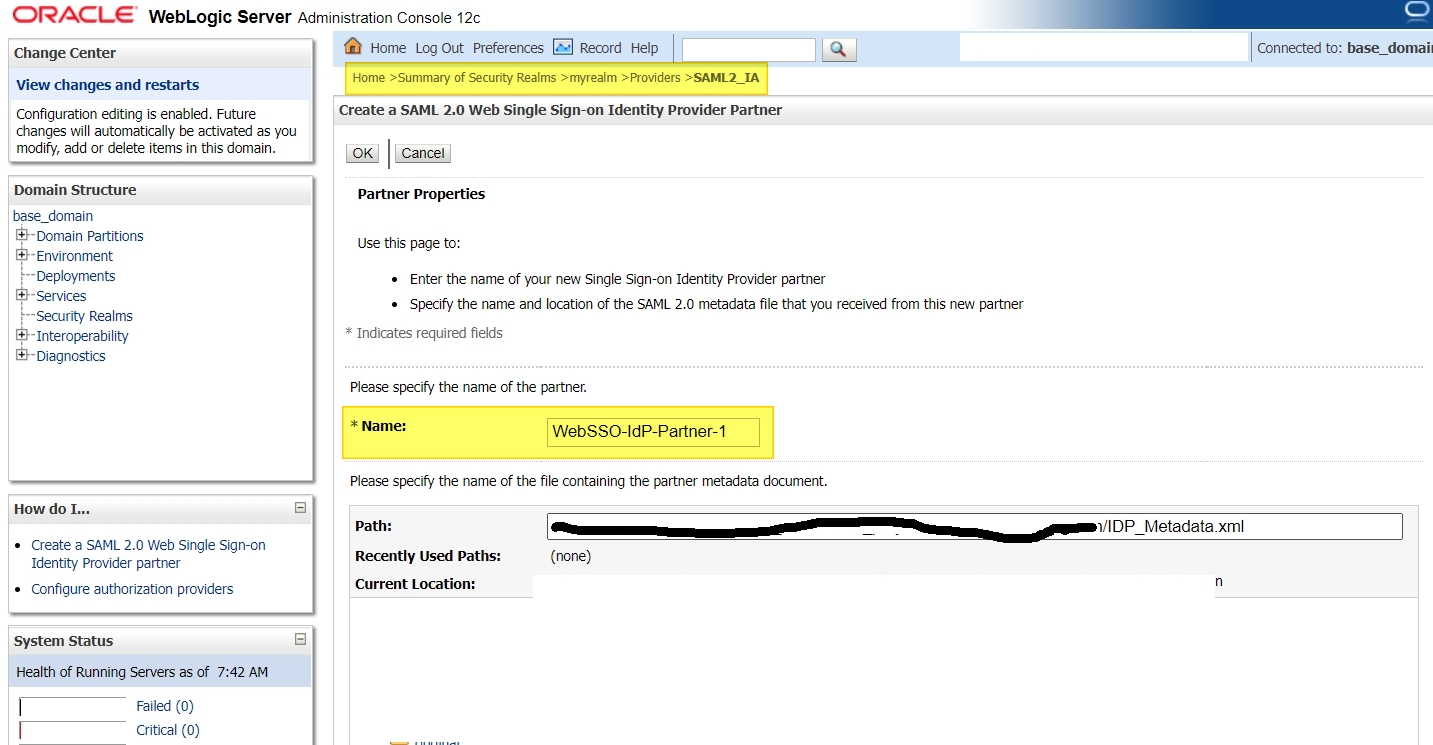Click into the partner Name field

tap(653, 432)
